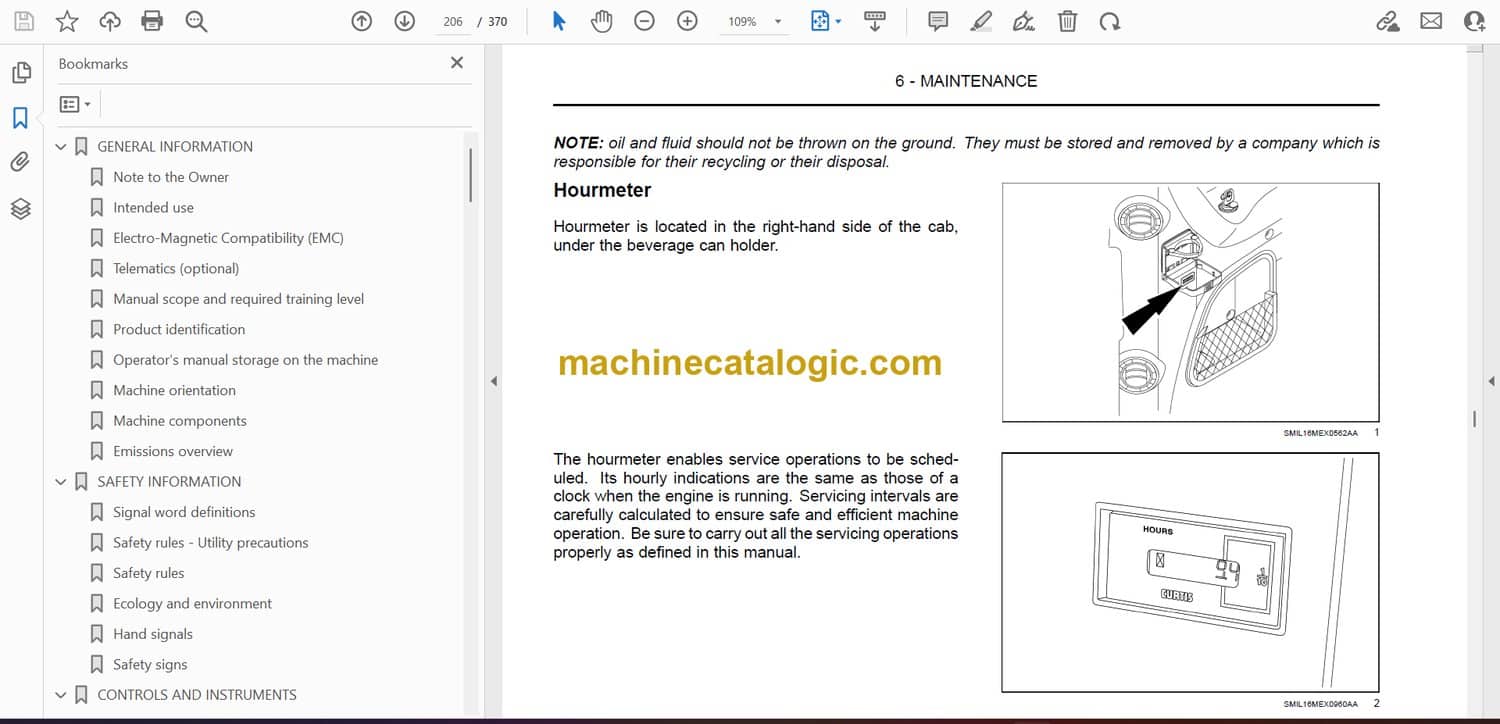Jump to Hand signals bookmark
1500x724 pixels.
coord(152,634)
